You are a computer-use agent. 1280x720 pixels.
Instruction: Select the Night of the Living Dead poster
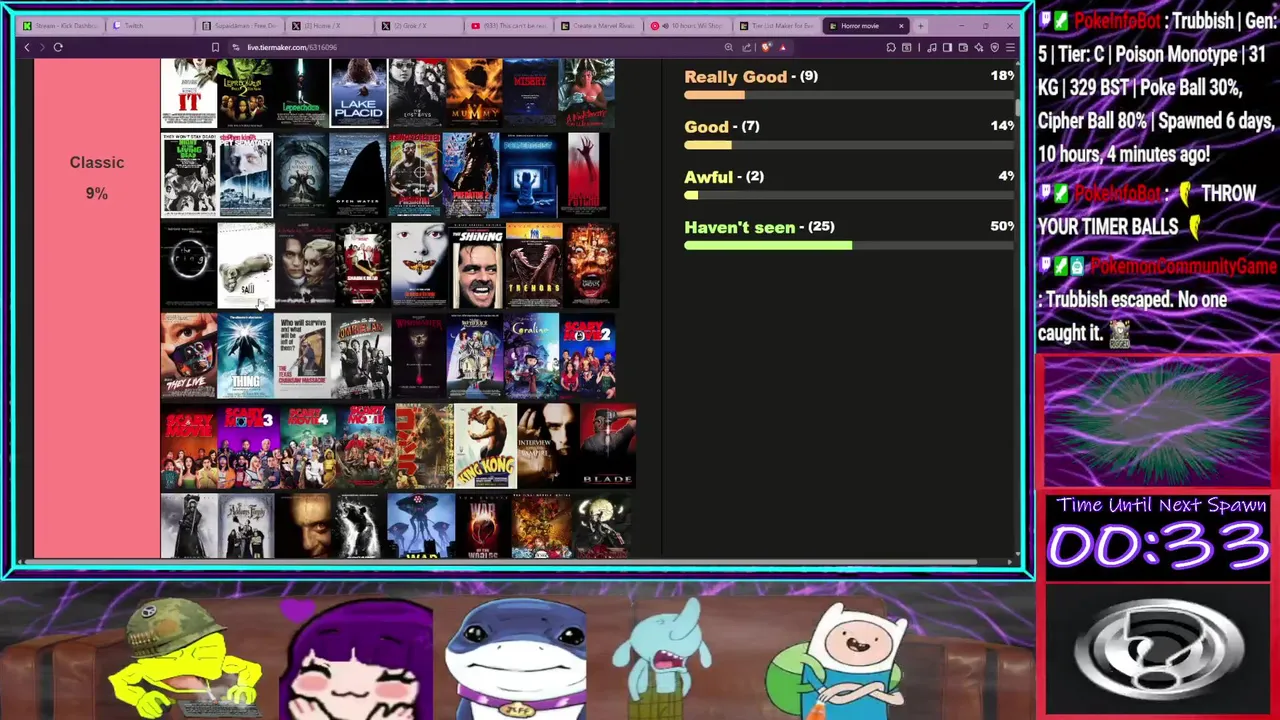189,175
